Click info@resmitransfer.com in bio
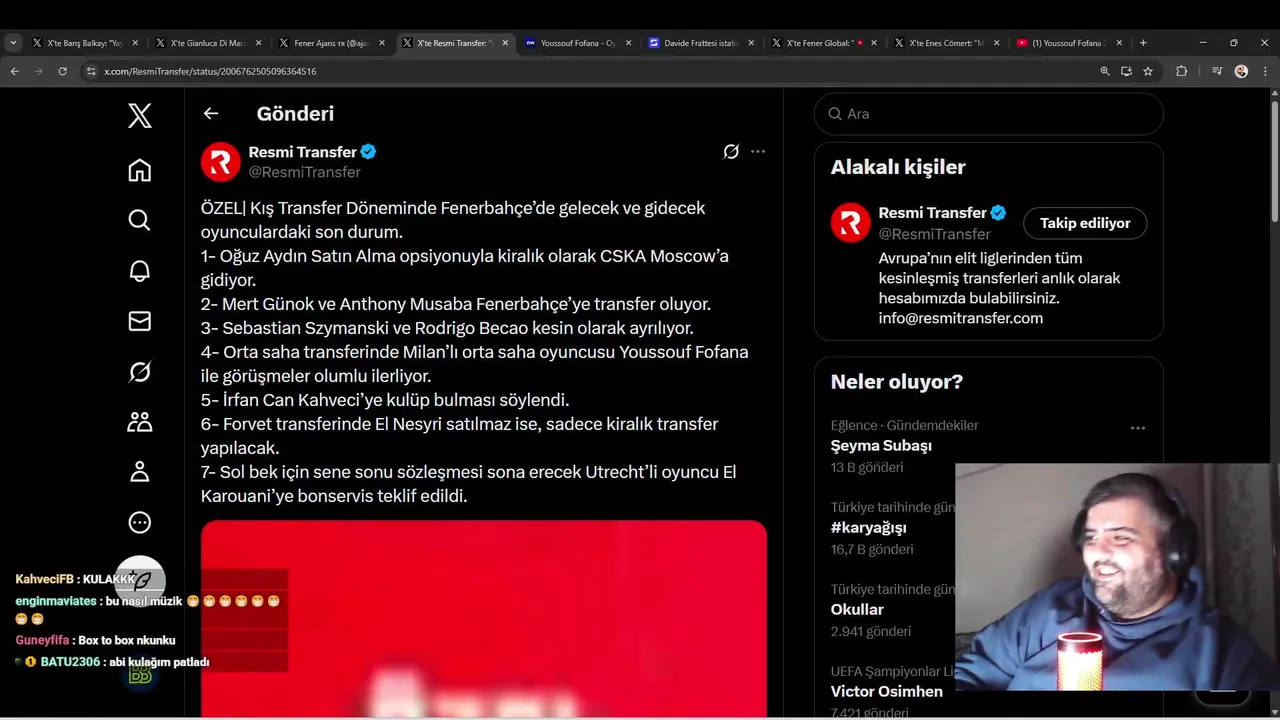 [961, 318]
